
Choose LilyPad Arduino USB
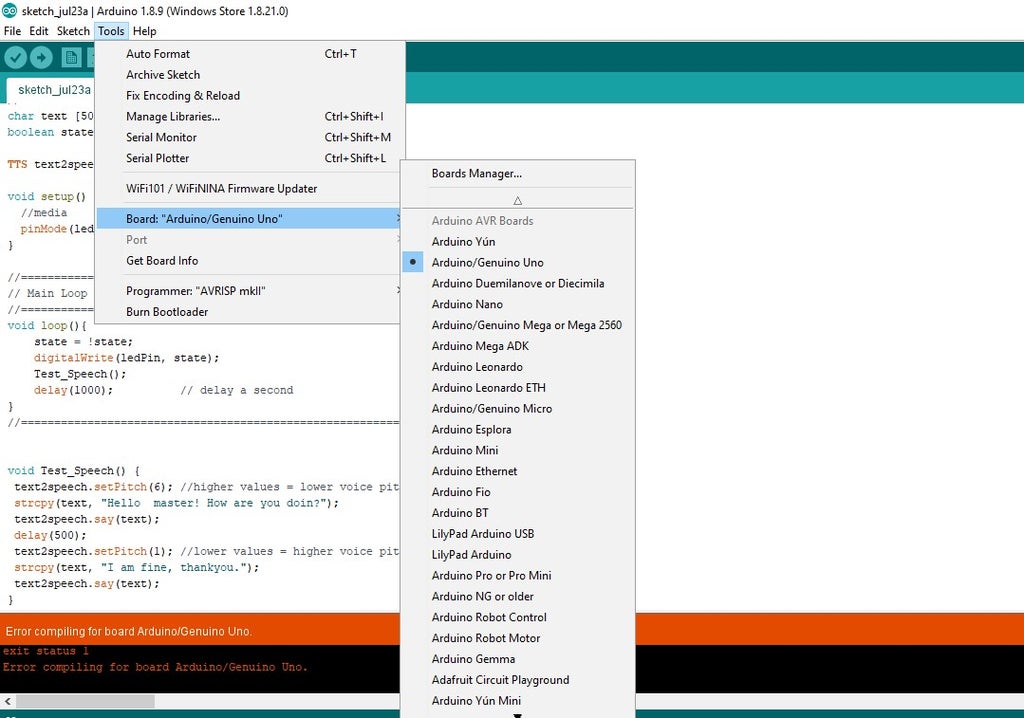518,534
